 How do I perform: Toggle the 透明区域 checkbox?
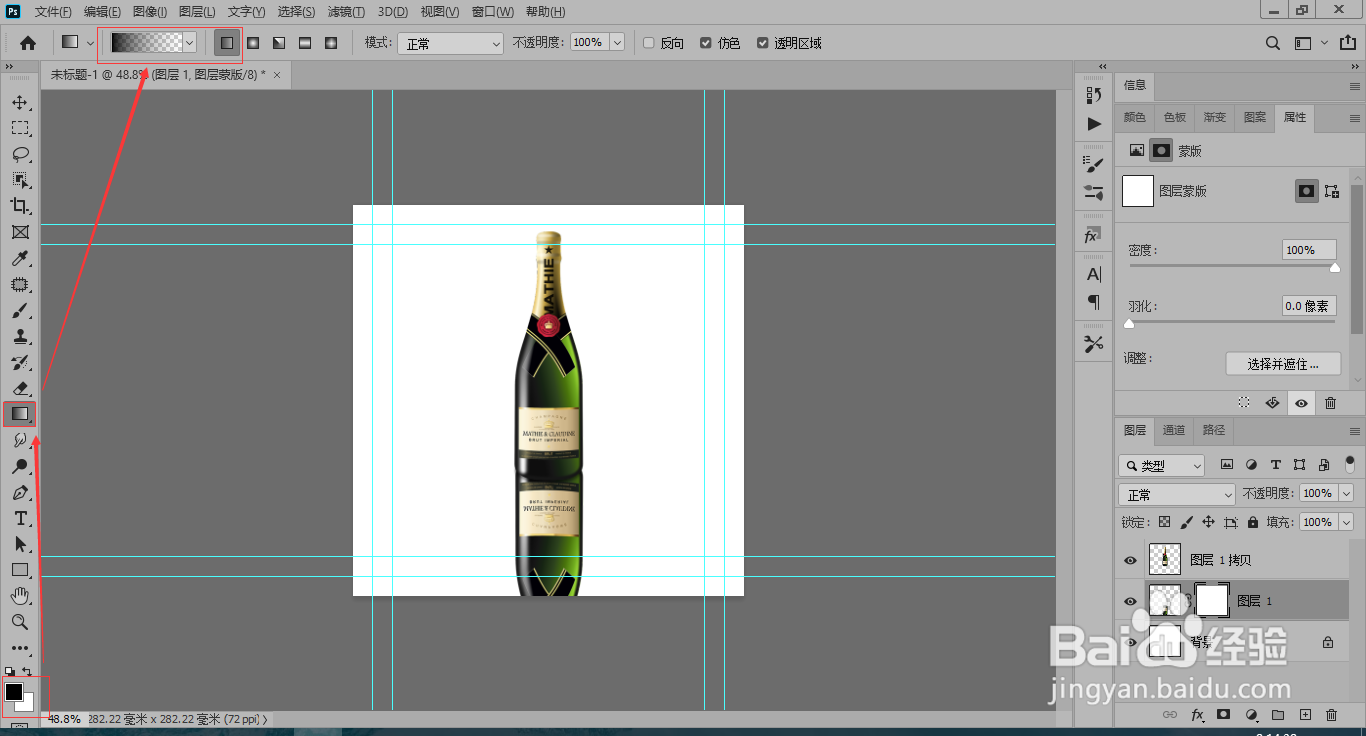tap(763, 43)
